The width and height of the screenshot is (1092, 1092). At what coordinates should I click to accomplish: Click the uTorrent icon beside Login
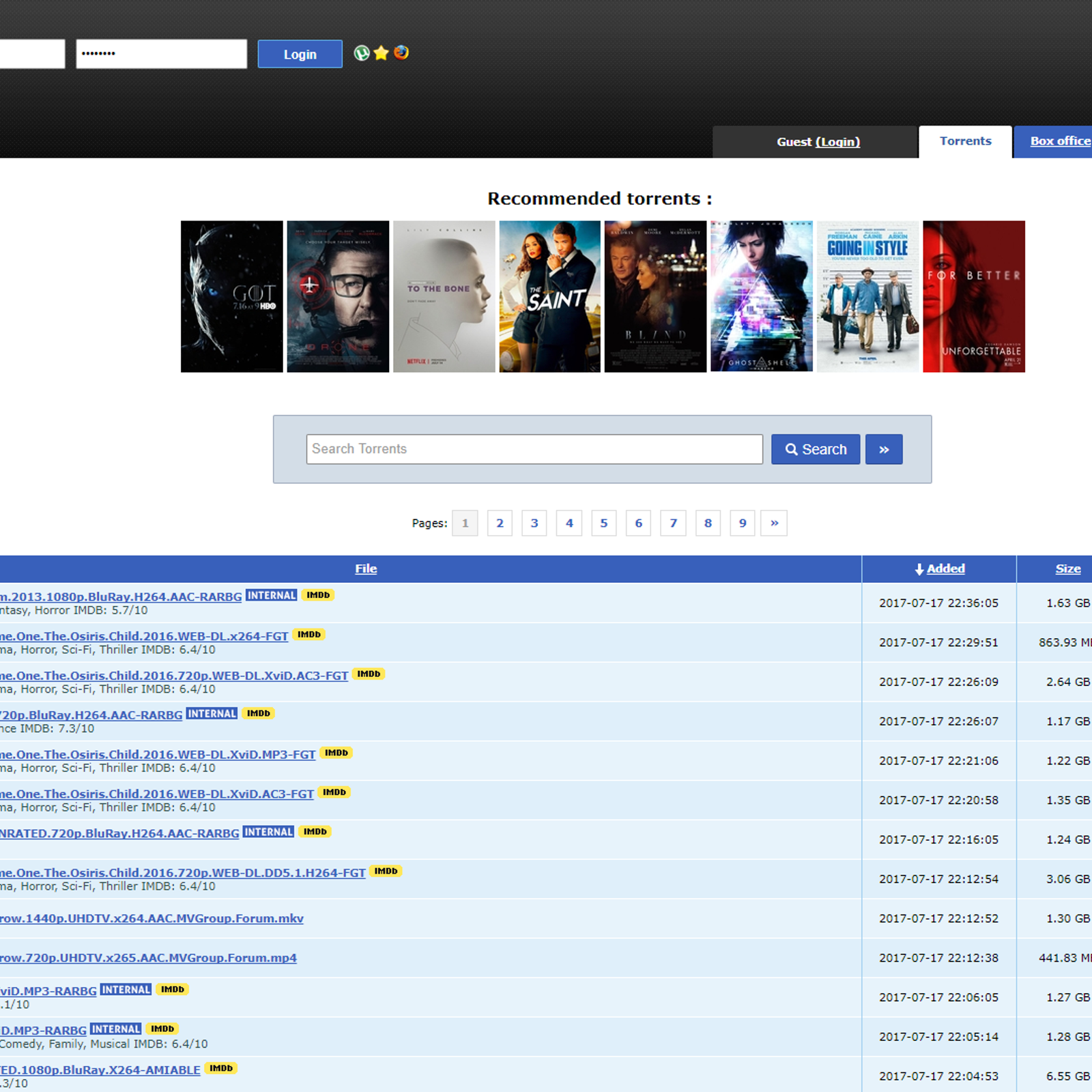click(x=362, y=53)
